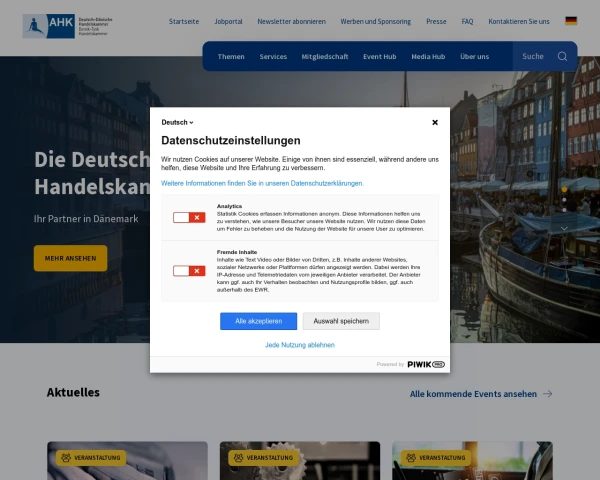Toggle the Fremde Inhalte cookie switch
Viewport: 600px width, 480px height.
pyautogui.click(x=188, y=270)
